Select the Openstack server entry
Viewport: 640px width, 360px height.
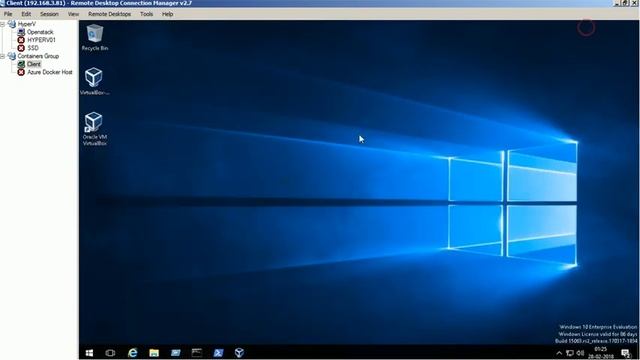pos(40,32)
